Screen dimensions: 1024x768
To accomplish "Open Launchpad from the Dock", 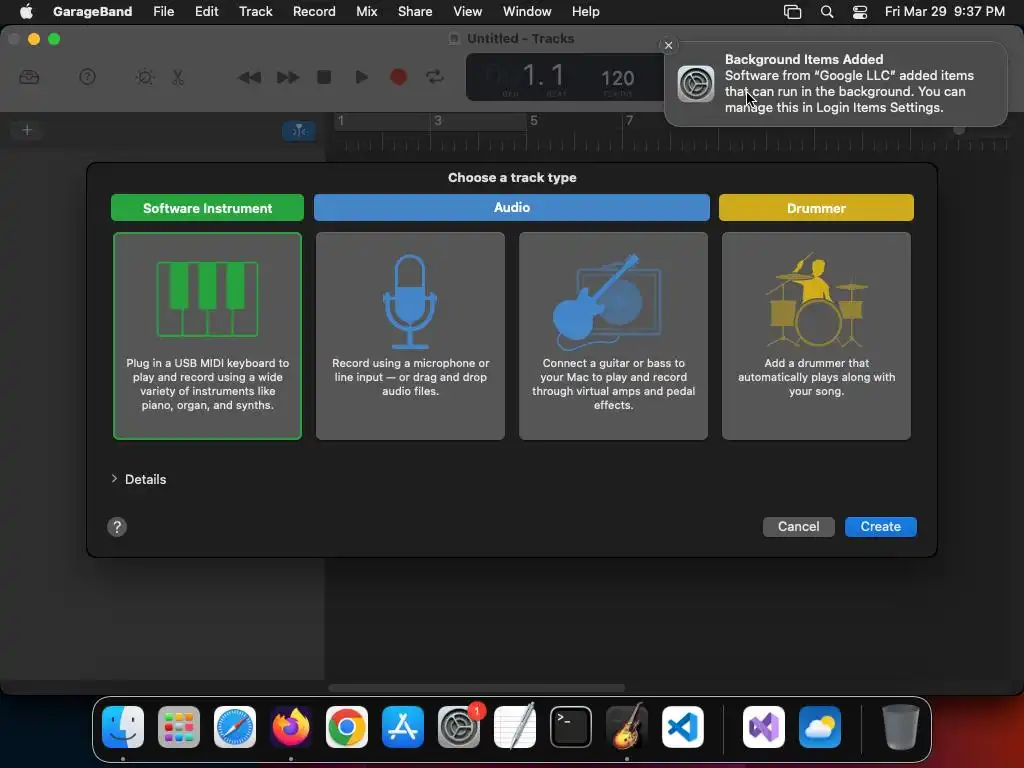I will click(x=179, y=727).
